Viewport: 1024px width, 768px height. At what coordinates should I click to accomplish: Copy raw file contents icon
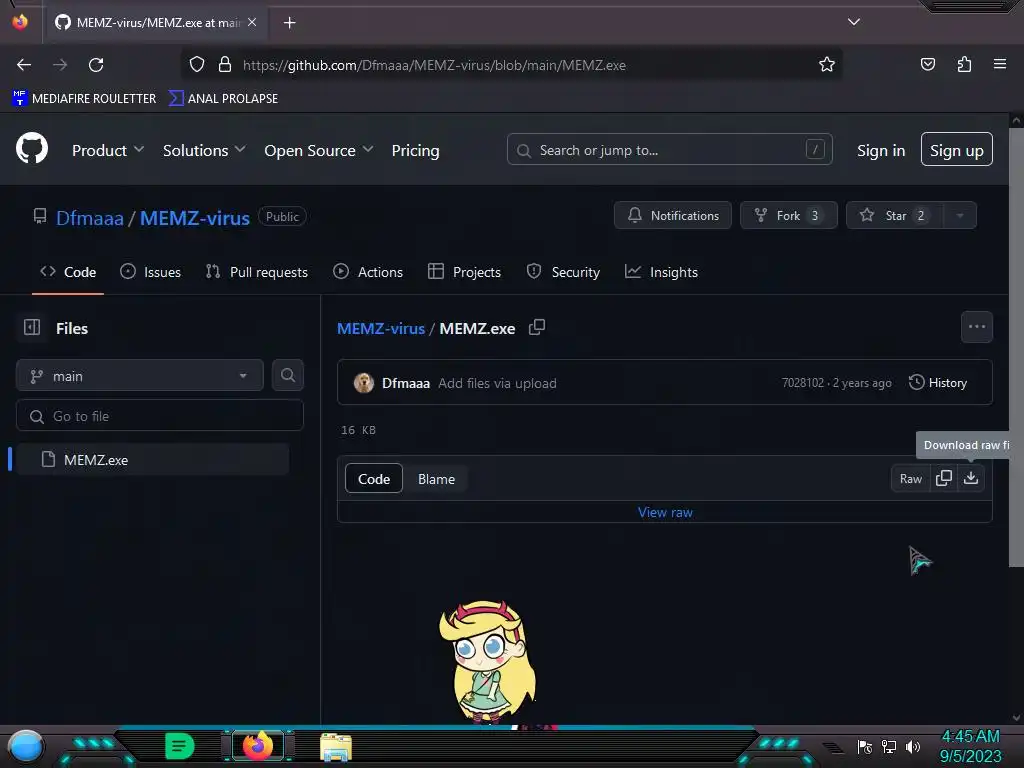point(944,479)
